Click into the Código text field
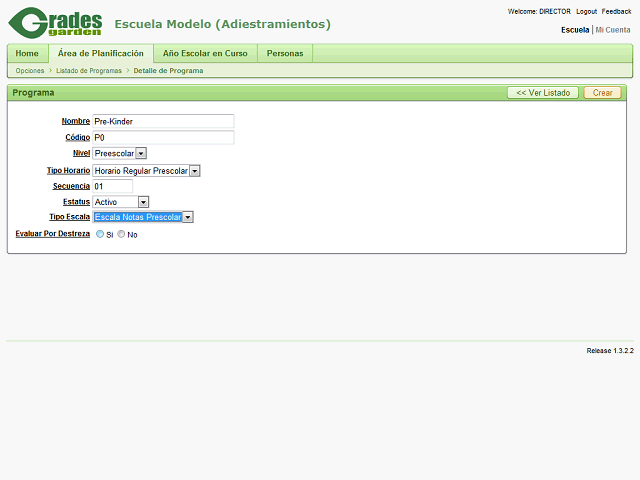This screenshot has height=480, width=640. tap(162, 137)
